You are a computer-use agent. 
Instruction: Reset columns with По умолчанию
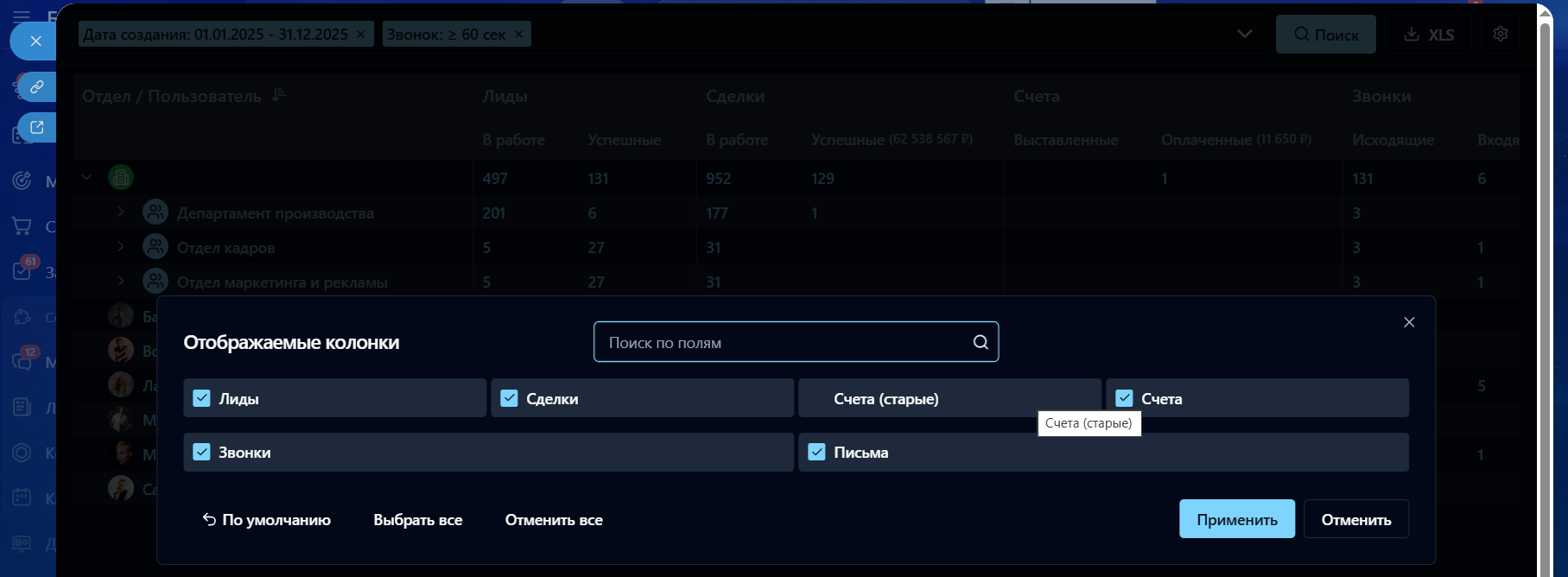[x=266, y=519]
